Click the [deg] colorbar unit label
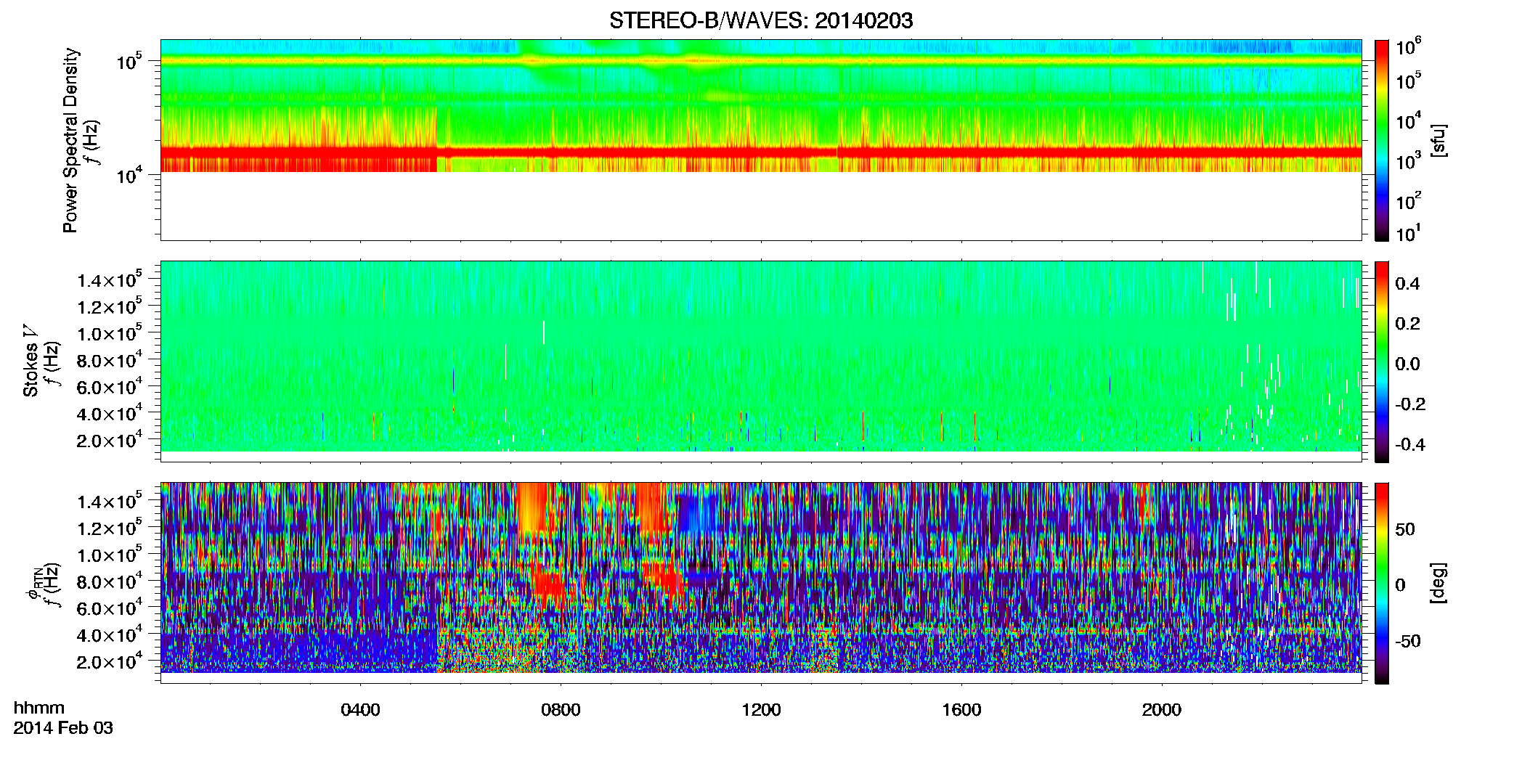The height and width of the screenshot is (784, 1522). pos(1438,583)
